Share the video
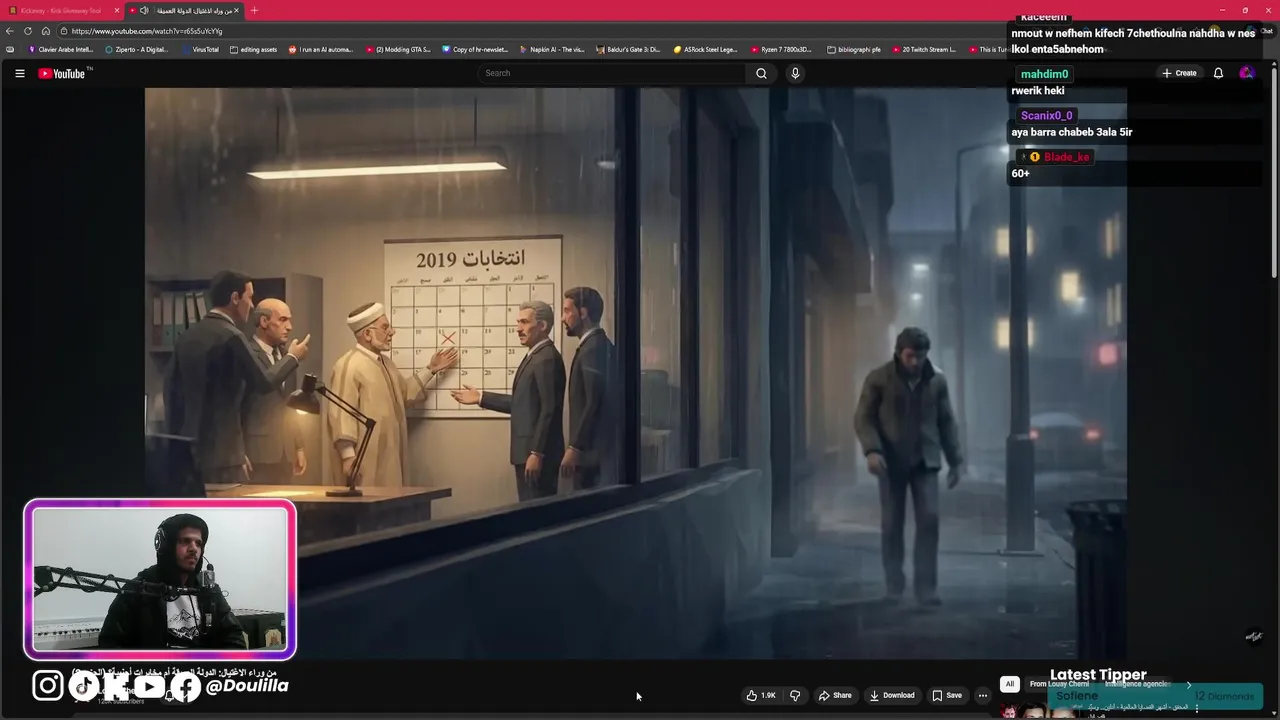Image resolution: width=1280 pixels, height=720 pixels. pyautogui.click(x=835, y=695)
